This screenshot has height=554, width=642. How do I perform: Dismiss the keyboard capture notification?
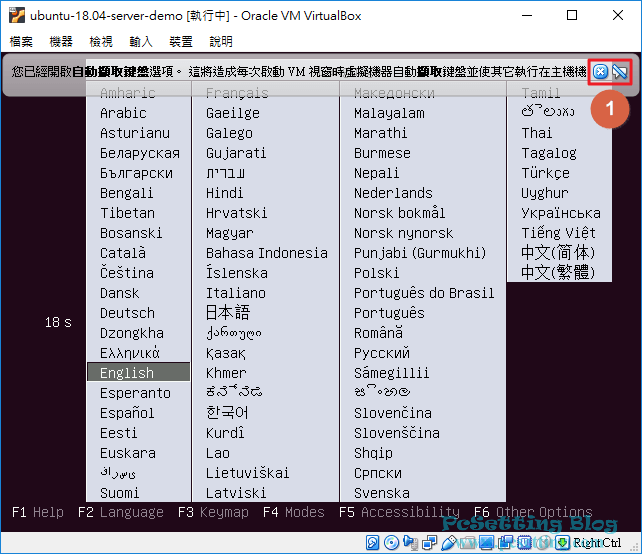coord(600,71)
